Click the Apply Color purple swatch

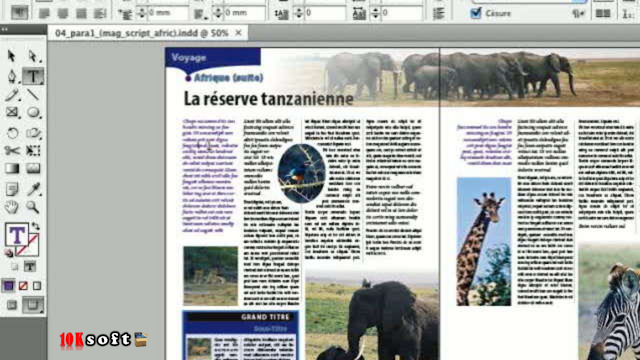pyautogui.click(x=8, y=286)
